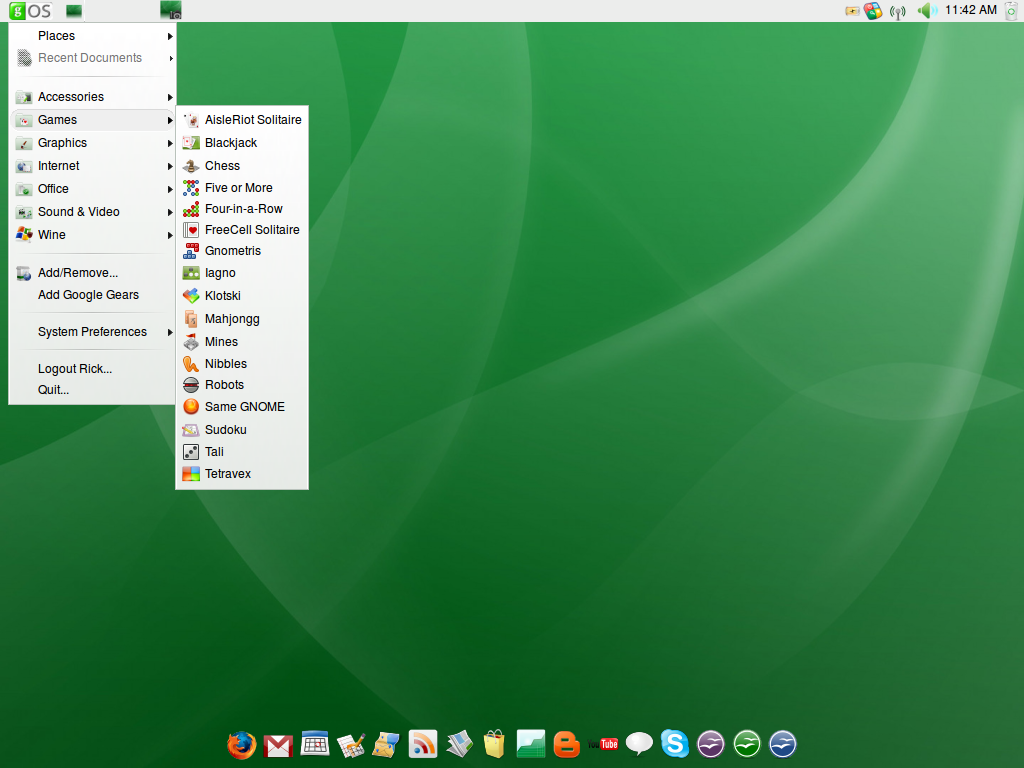Launch Mahjongg
Image resolution: width=1024 pixels, height=768 pixels.
click(x=242, y=319)
